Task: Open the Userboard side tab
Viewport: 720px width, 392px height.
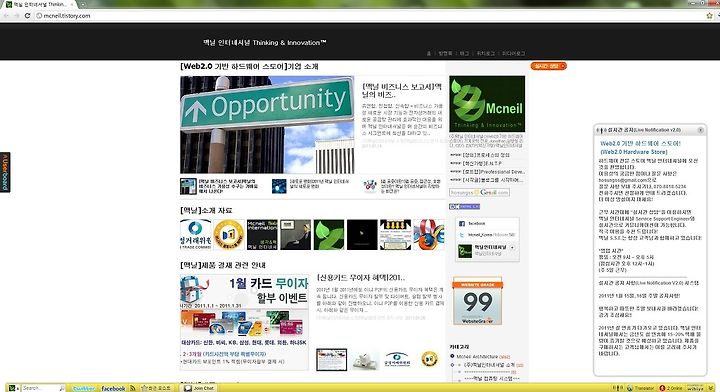Action: (5, 172)
